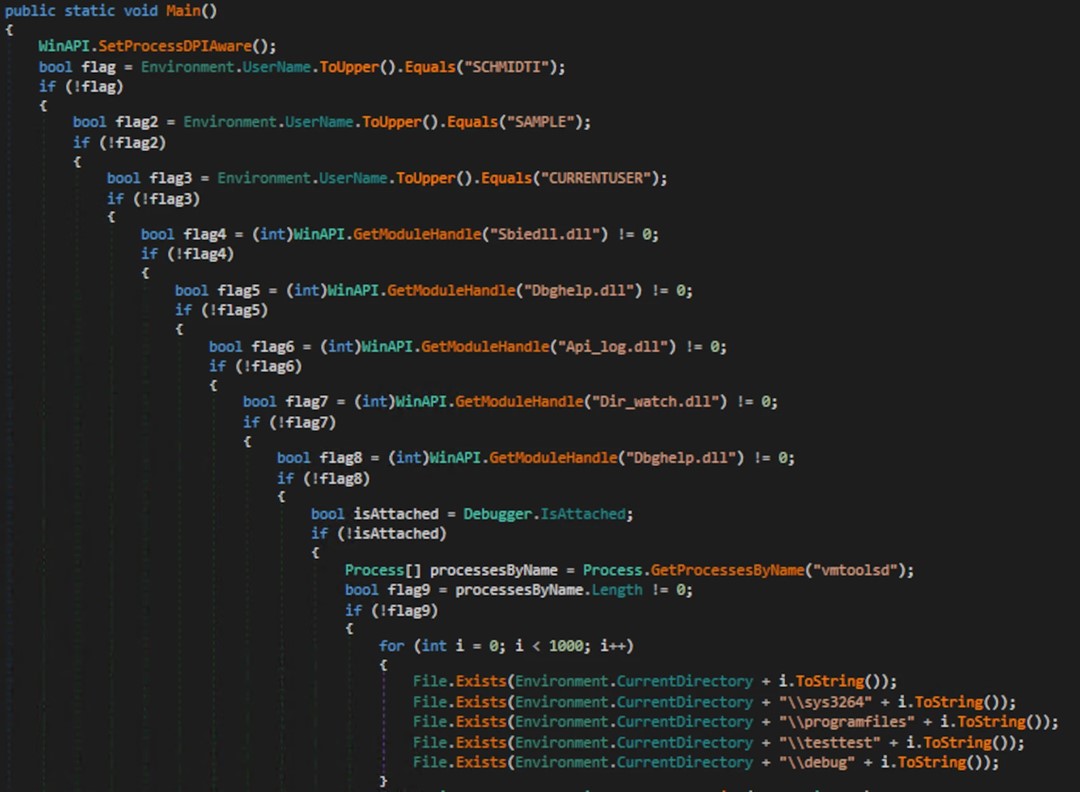The height and width of the screenshot is (792, 1080).
Task: Select the "vmtoolsd" process name string
Action: click(855, 570)
